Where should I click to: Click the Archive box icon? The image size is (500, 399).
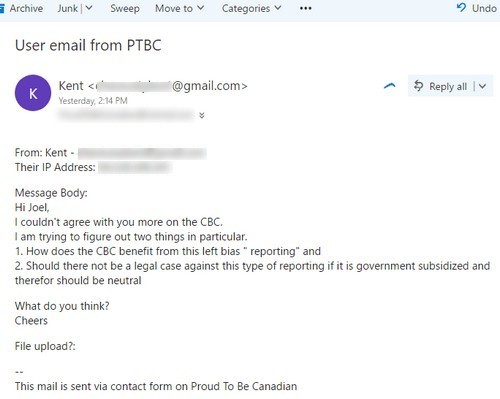[x=2, y=8]
